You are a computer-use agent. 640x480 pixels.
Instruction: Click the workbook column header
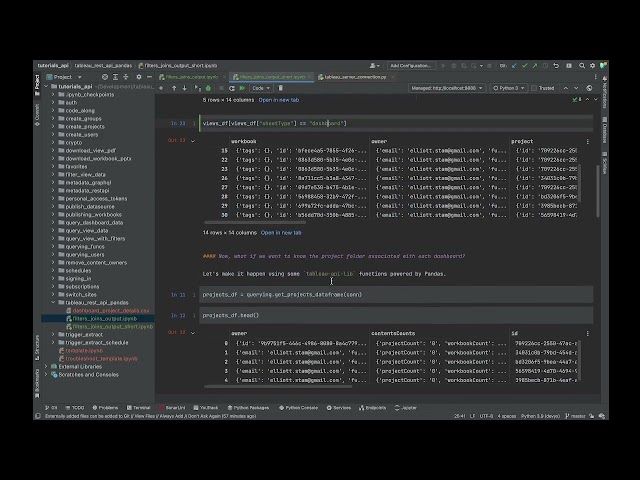point(244,142)
